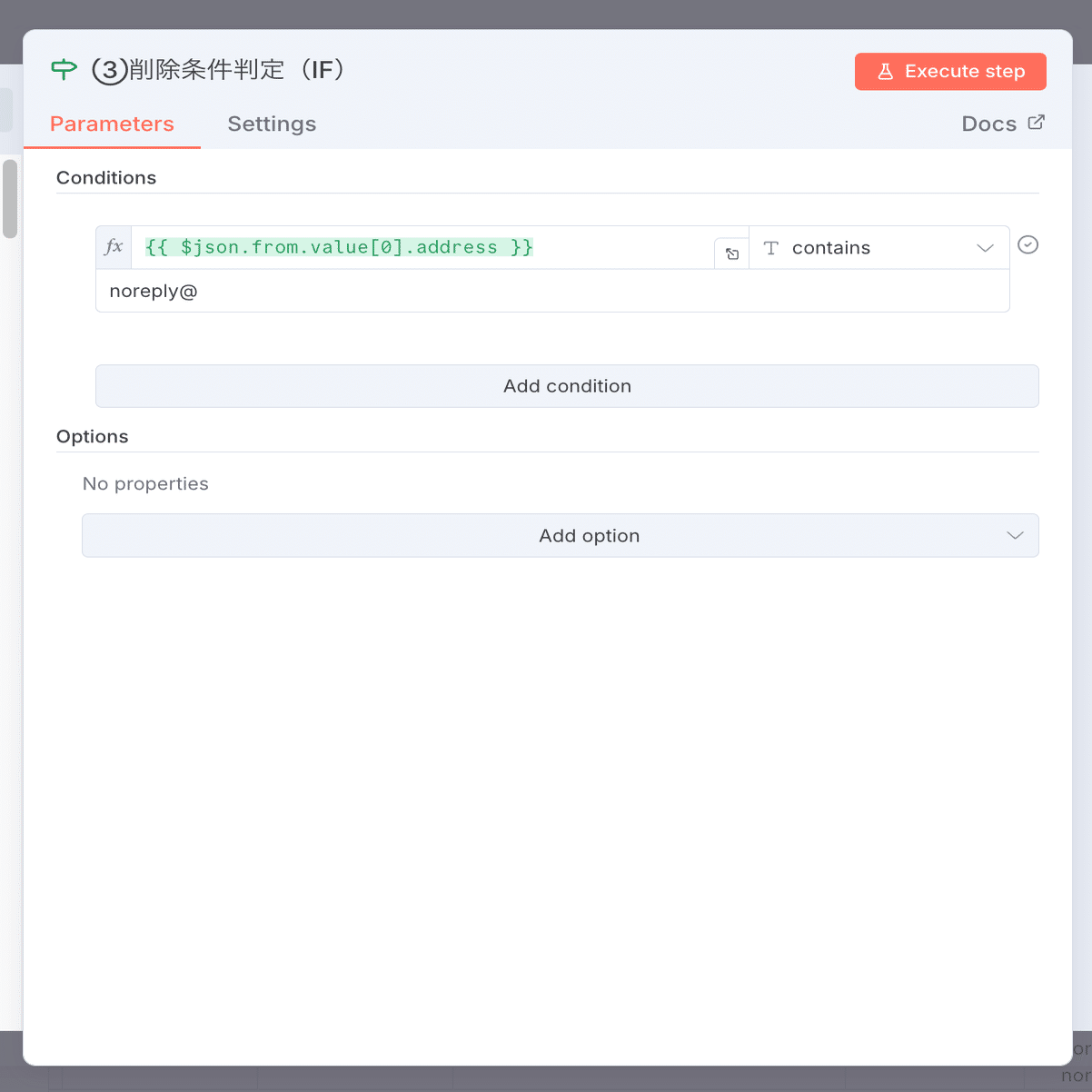Click the green IF node signpost icon
Screen dimensions: 1092x1092
coord(64,69)
